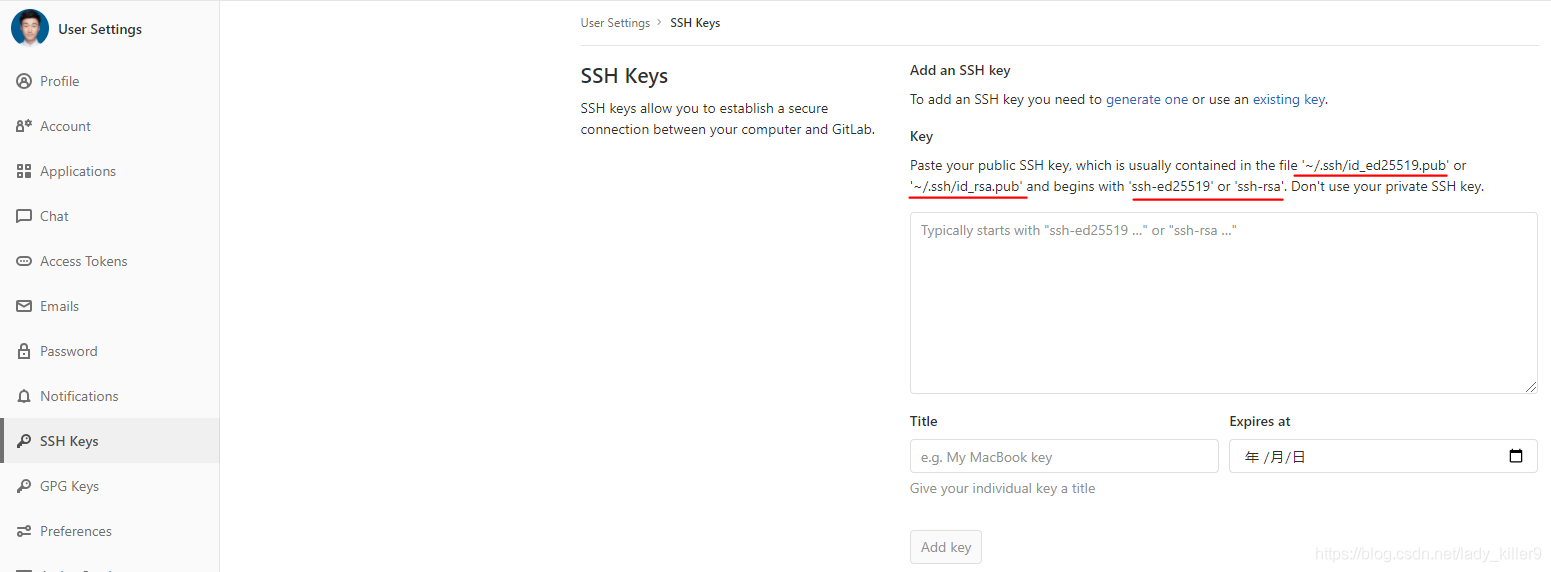Open Password settings

[x=110, y=351]
